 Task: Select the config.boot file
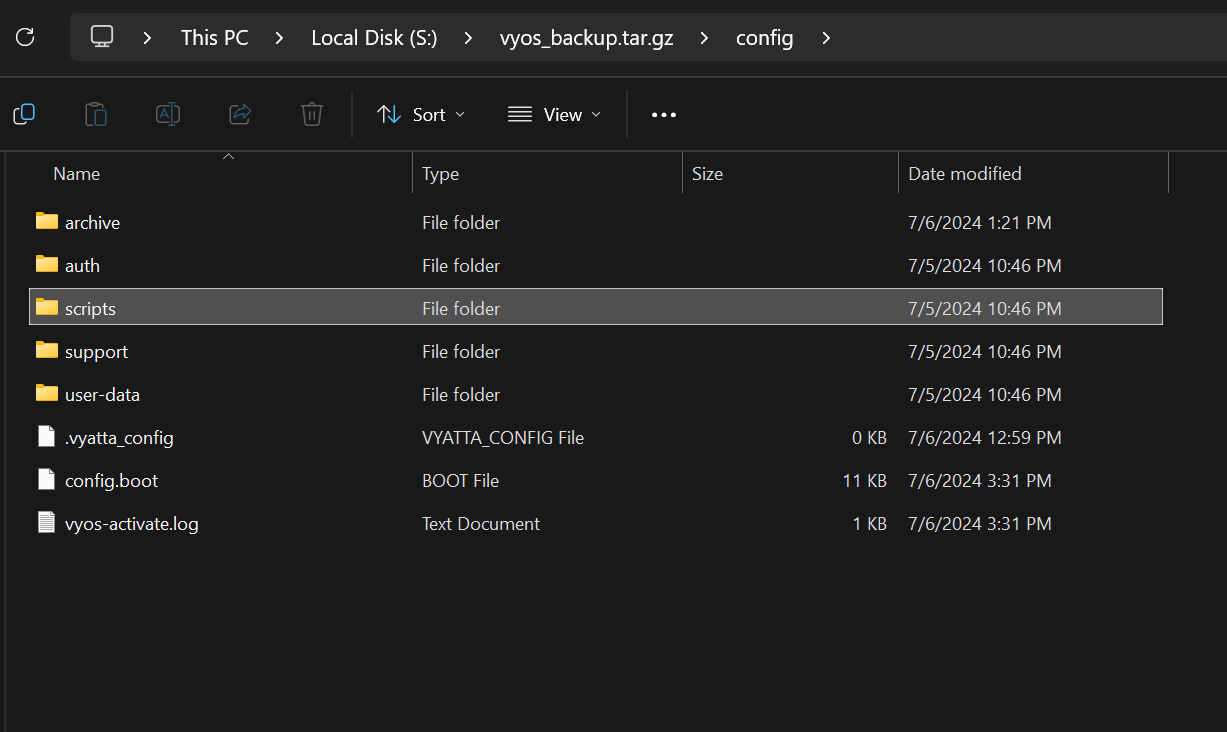coord(111,481)
